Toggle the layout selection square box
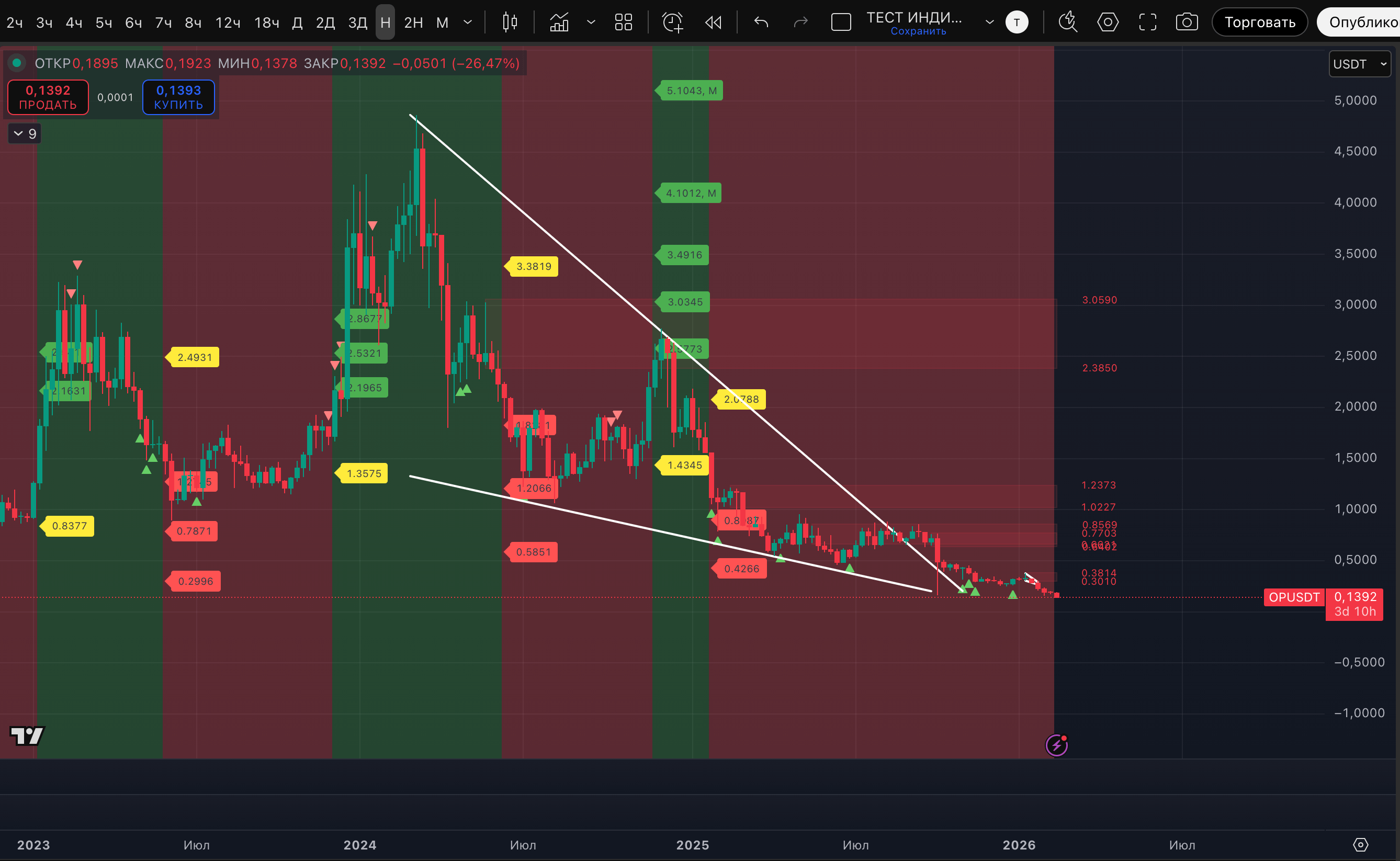 (x=841, y=22)
